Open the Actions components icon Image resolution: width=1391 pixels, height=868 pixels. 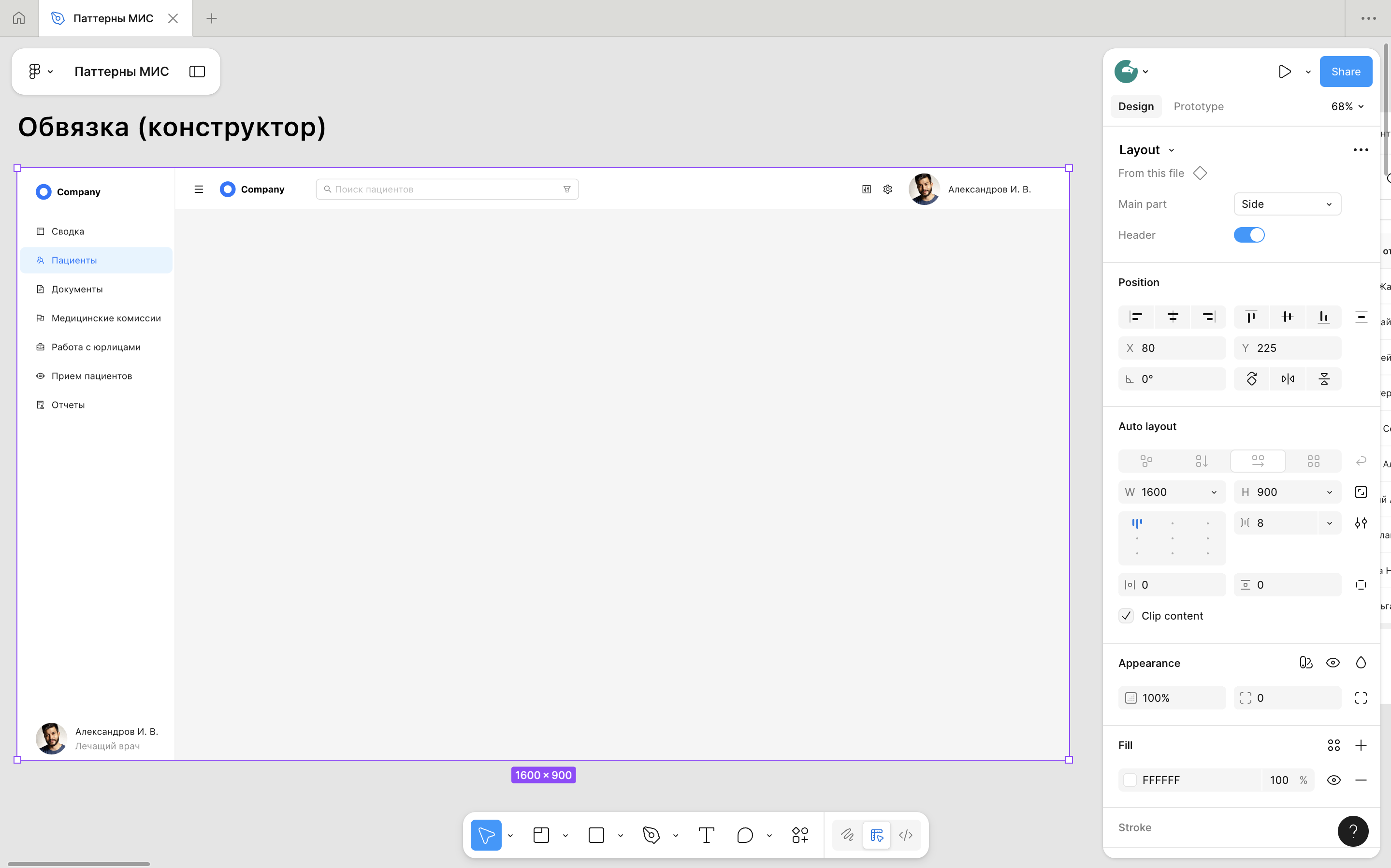tap(800, 835)
